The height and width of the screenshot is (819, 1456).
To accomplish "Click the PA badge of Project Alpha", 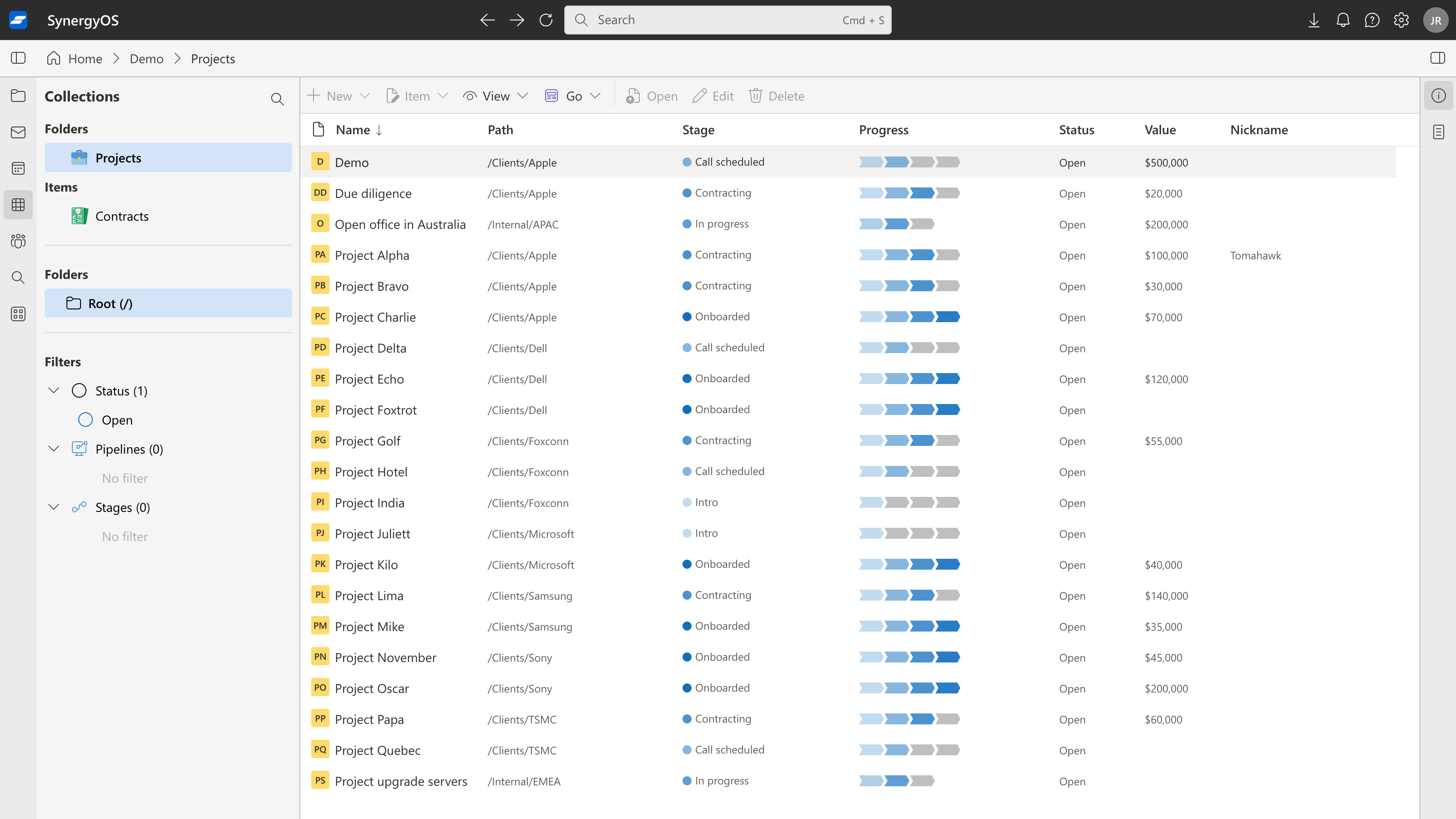I will (x=320, y=254).
